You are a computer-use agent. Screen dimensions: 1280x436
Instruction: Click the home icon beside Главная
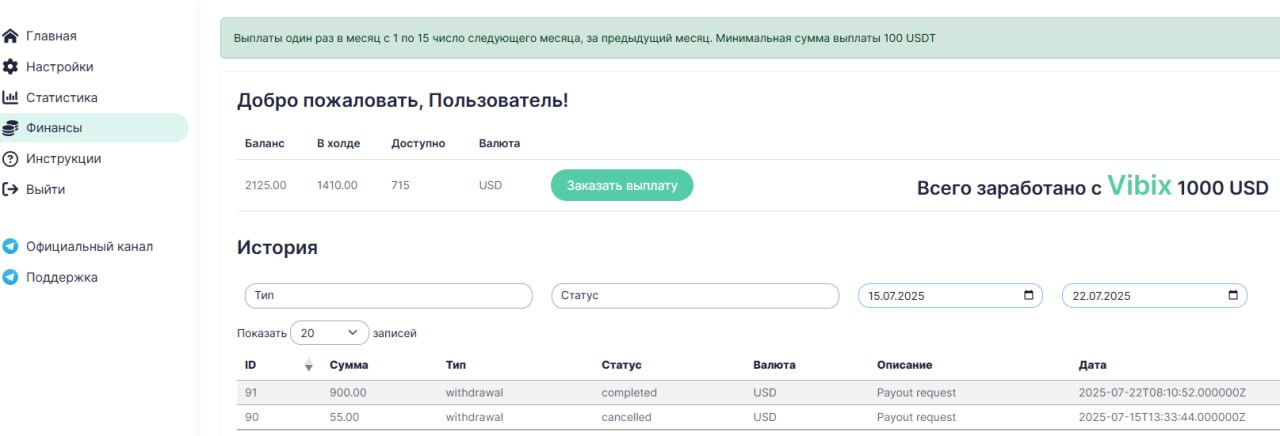pos(11,37)
